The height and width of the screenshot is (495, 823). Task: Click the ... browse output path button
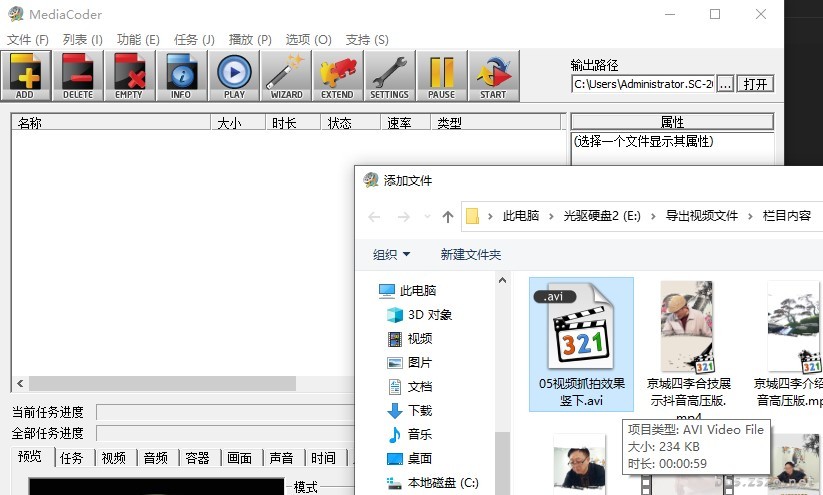tap(725, 84)
